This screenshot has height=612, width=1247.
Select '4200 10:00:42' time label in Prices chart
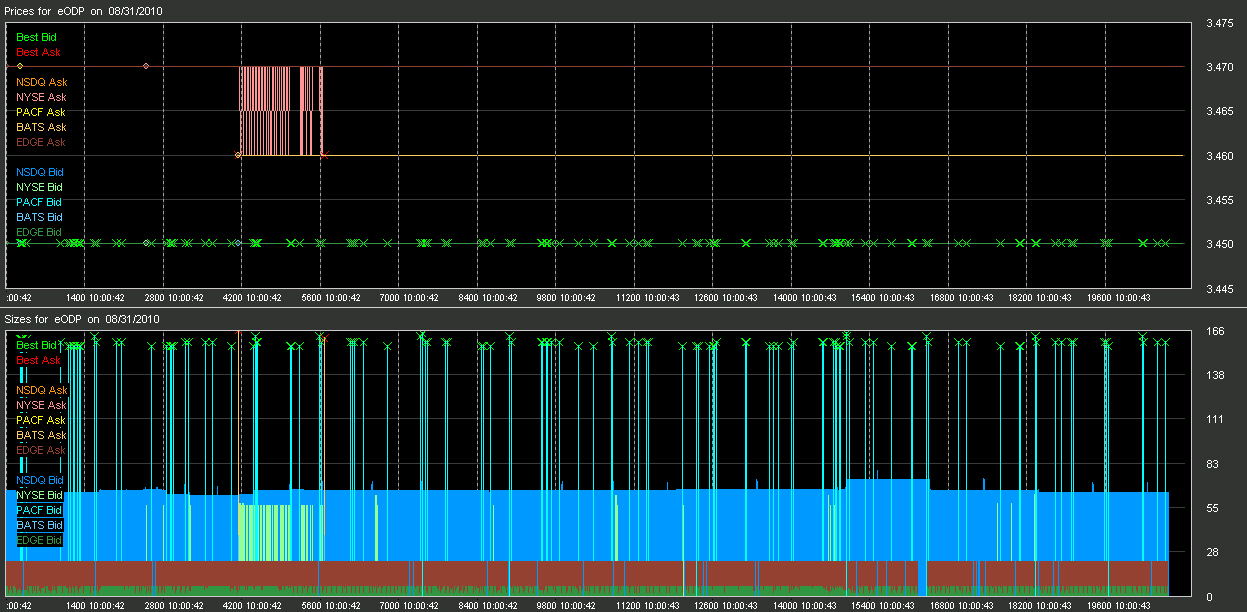click(x=253, y=298)
